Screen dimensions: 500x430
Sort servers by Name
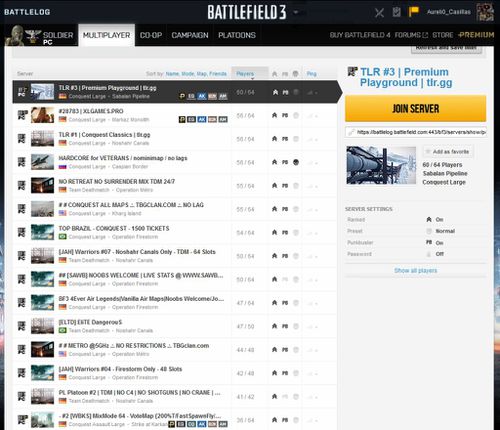172,74
